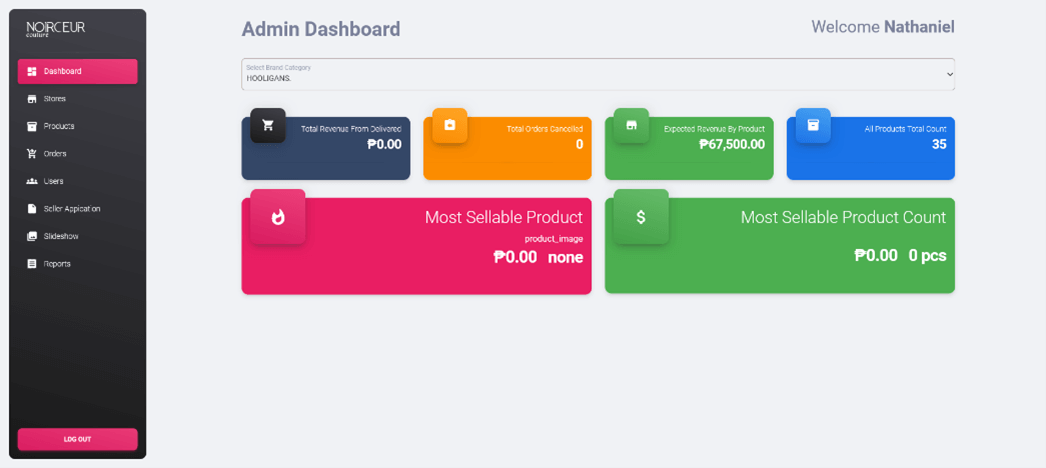Click the Dashboard icon in sidebar
Viewport: 1046px width, 468px height.
tap(32, 71)
